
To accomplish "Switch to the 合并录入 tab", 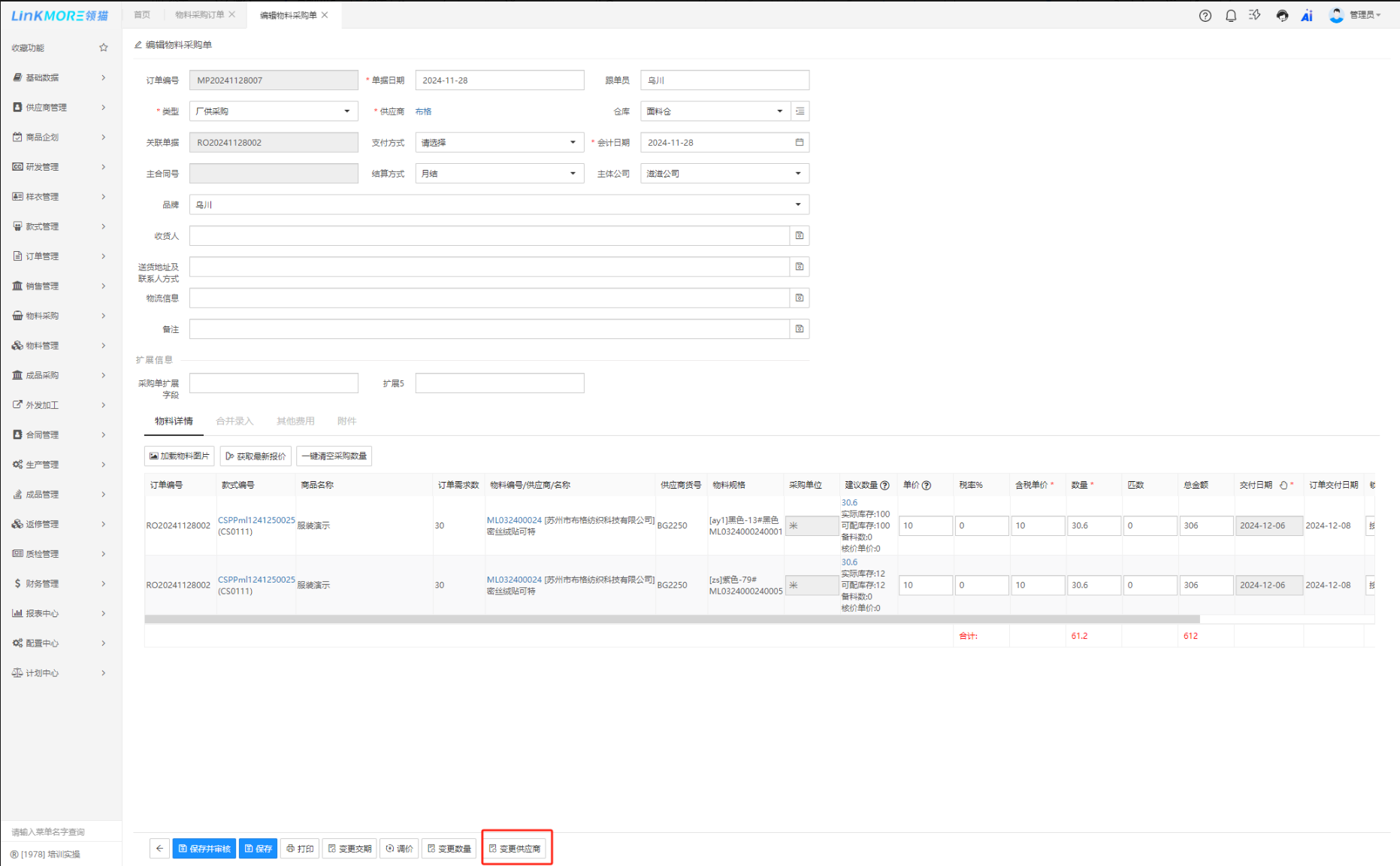I will click(x=234, y=421).
